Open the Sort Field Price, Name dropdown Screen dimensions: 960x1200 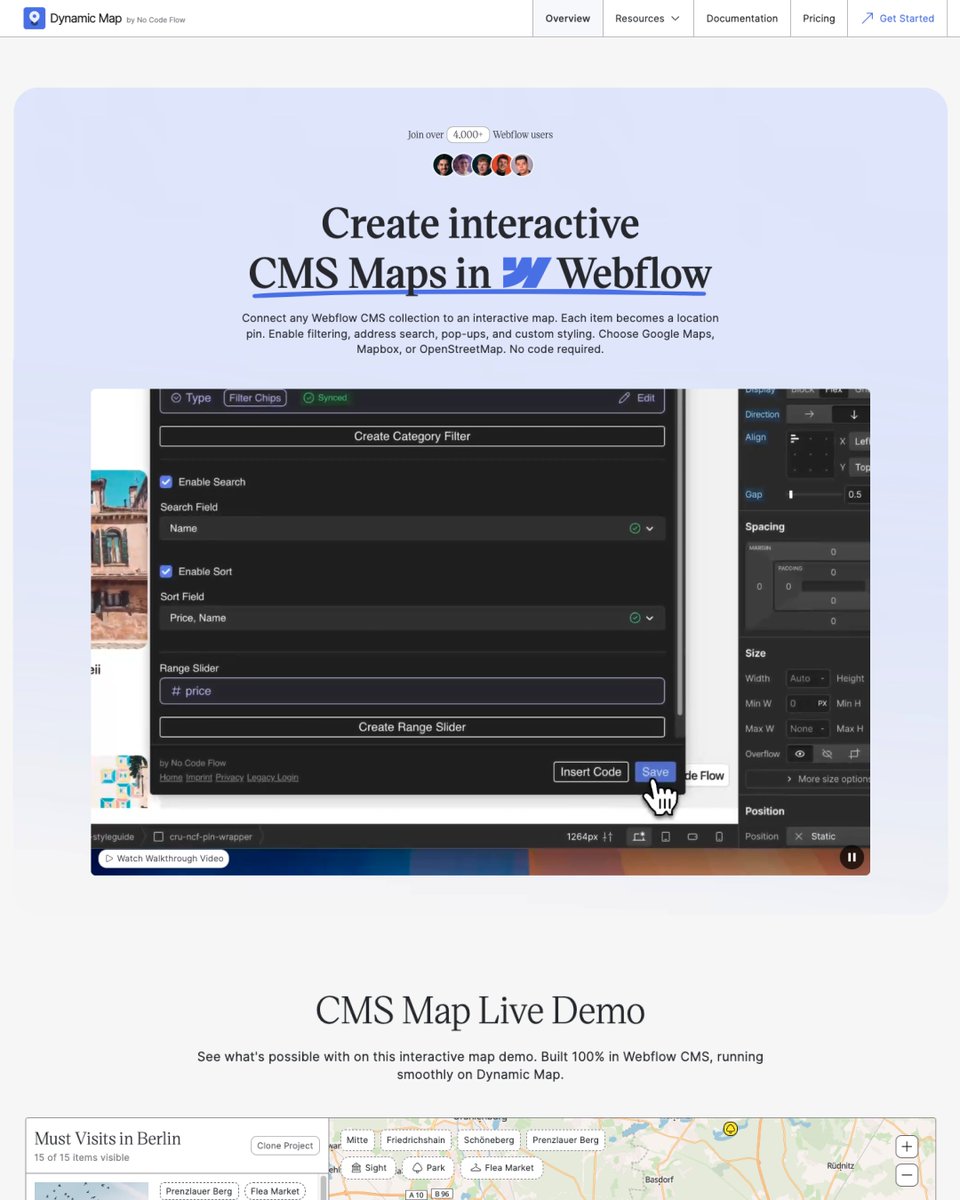pyautogui.click(x=412, y=618)
